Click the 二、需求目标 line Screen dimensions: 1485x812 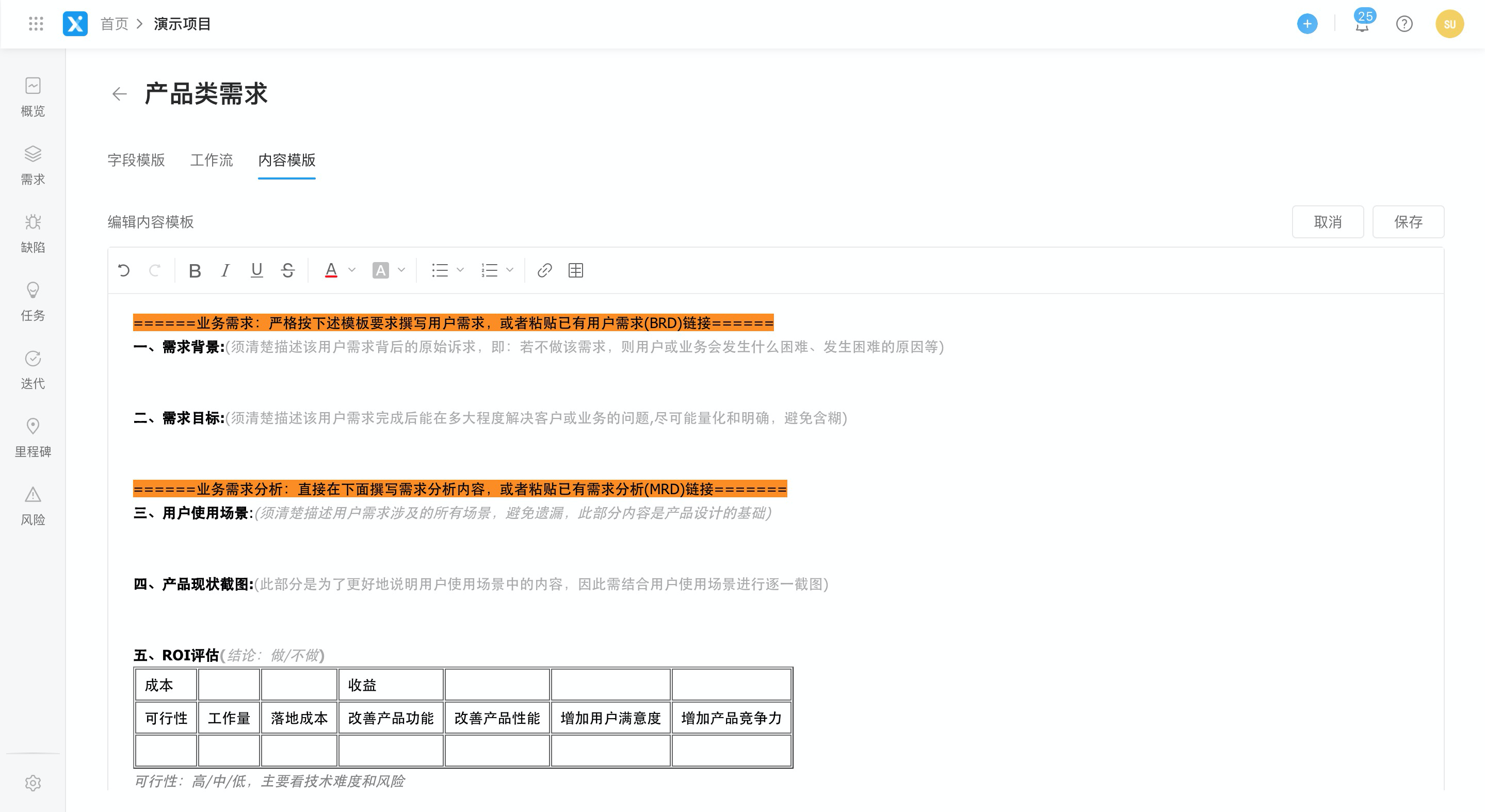[x=490, y=418]
